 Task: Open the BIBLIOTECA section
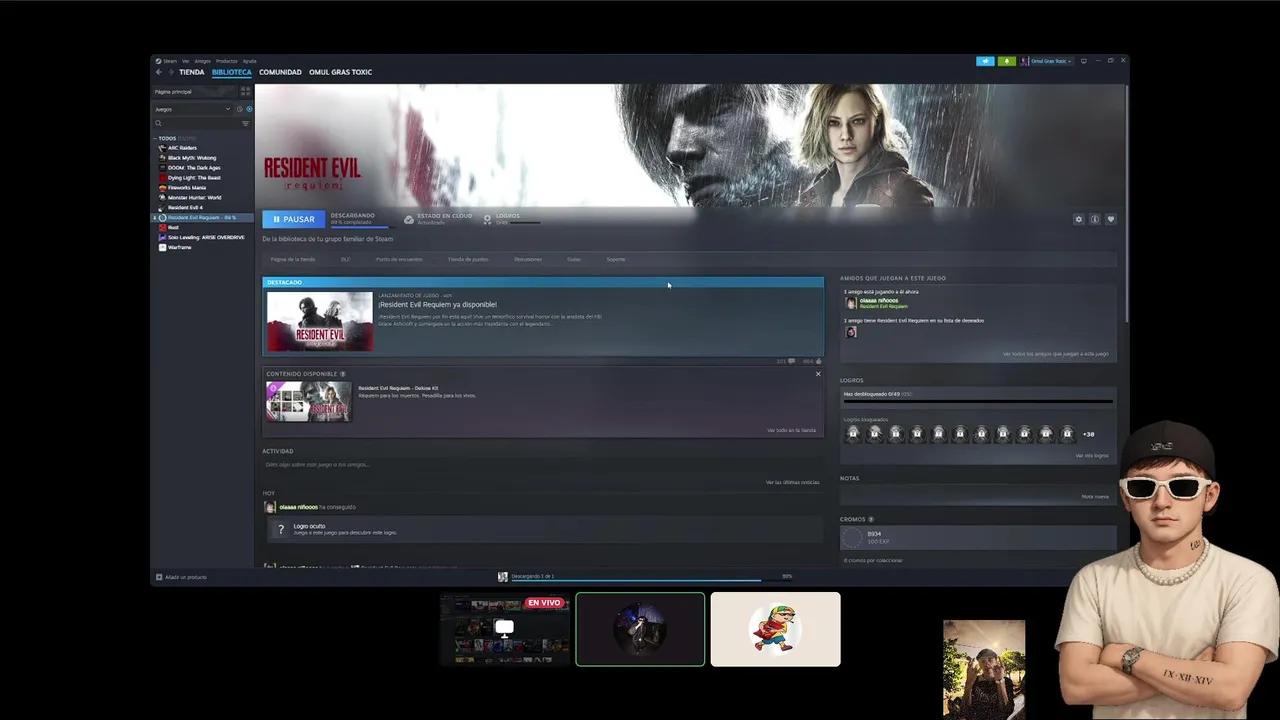[x=231, y=72]
